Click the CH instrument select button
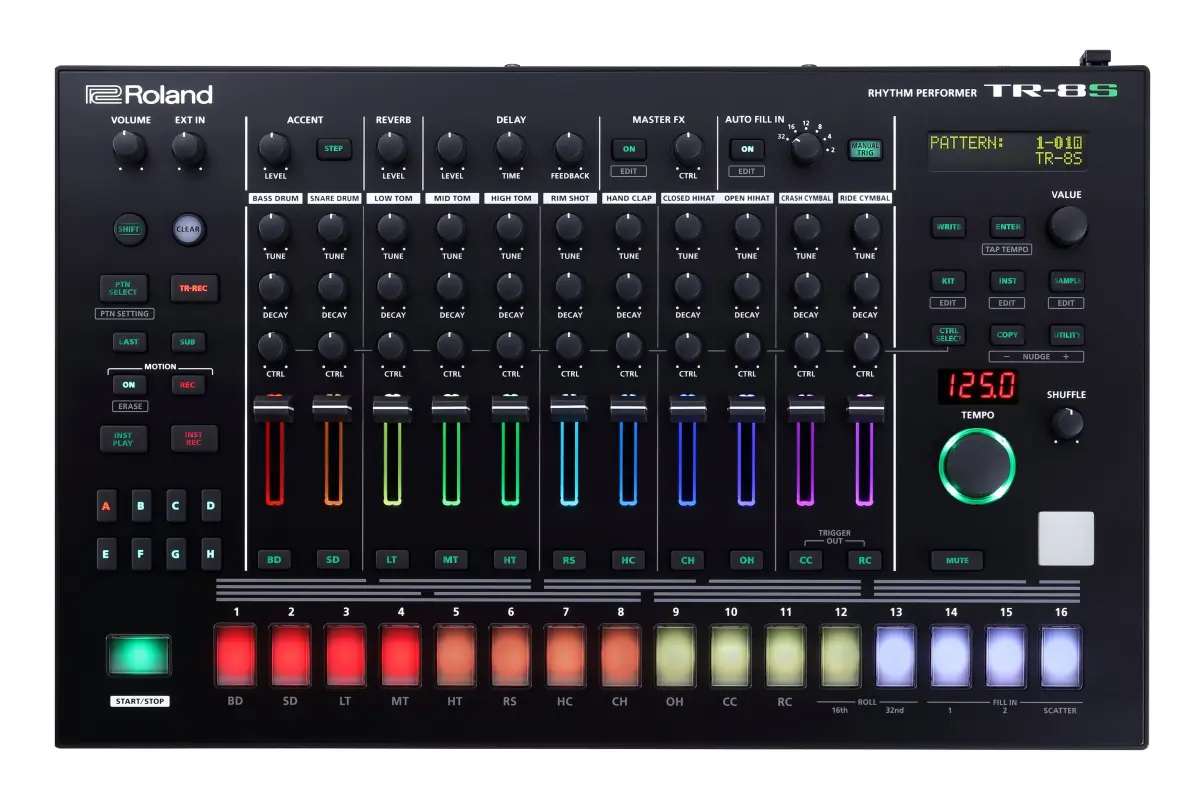1200x799 pixels. point(687,560)
